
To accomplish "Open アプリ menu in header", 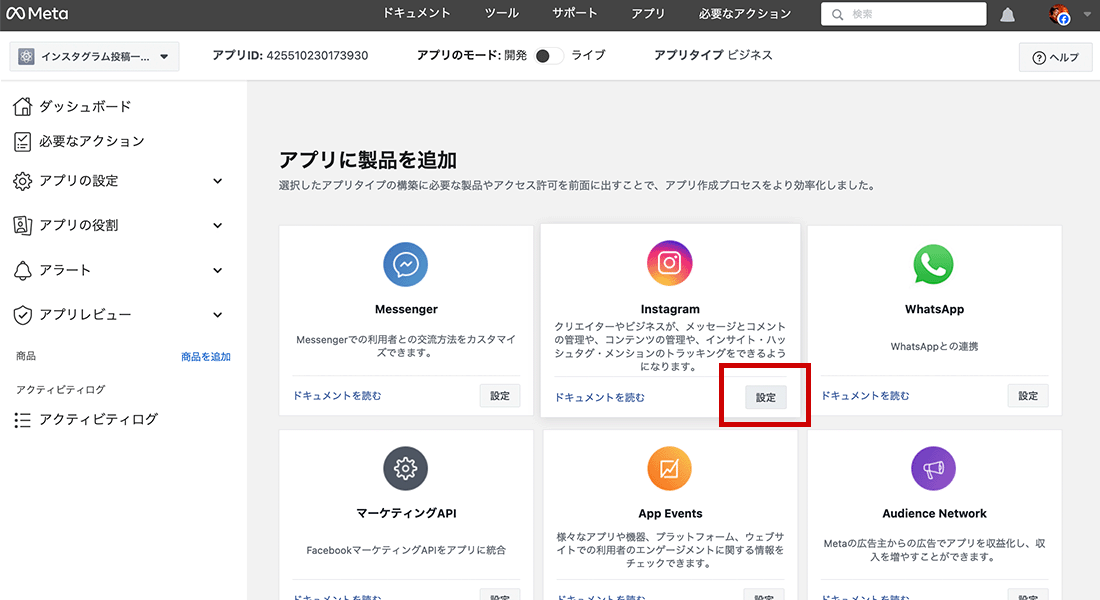I will [x=648, y=13].
